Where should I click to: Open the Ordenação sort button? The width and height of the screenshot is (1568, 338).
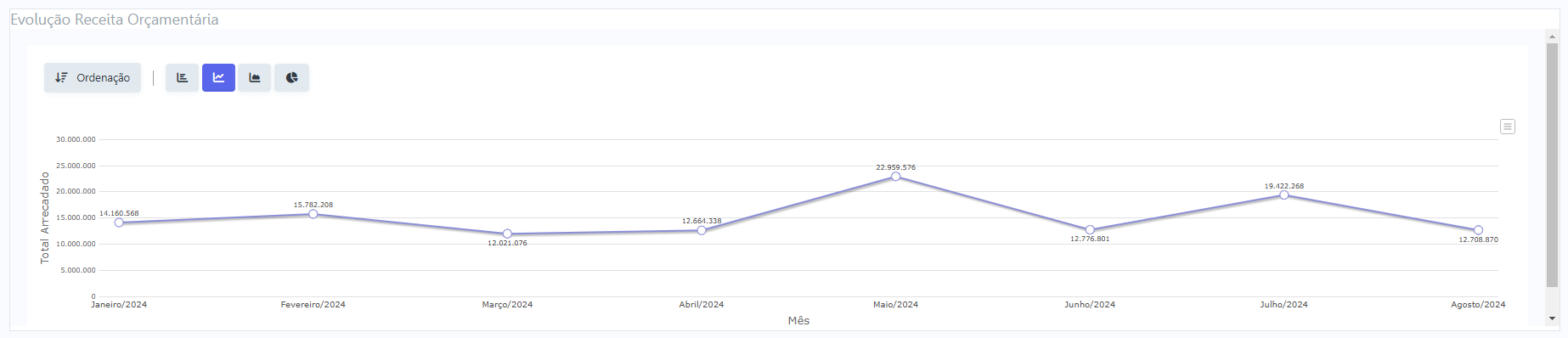point(93,77)
